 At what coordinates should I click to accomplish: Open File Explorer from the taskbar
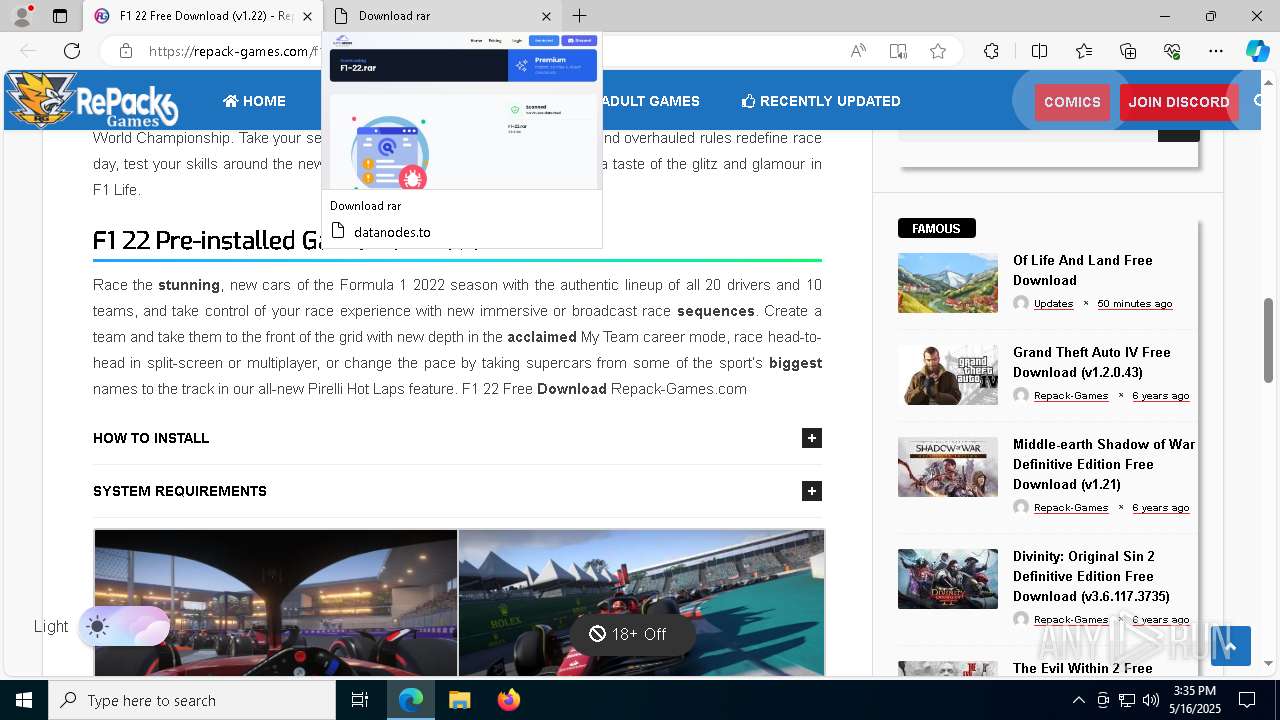pyautogui.click(x=459, y=700)
